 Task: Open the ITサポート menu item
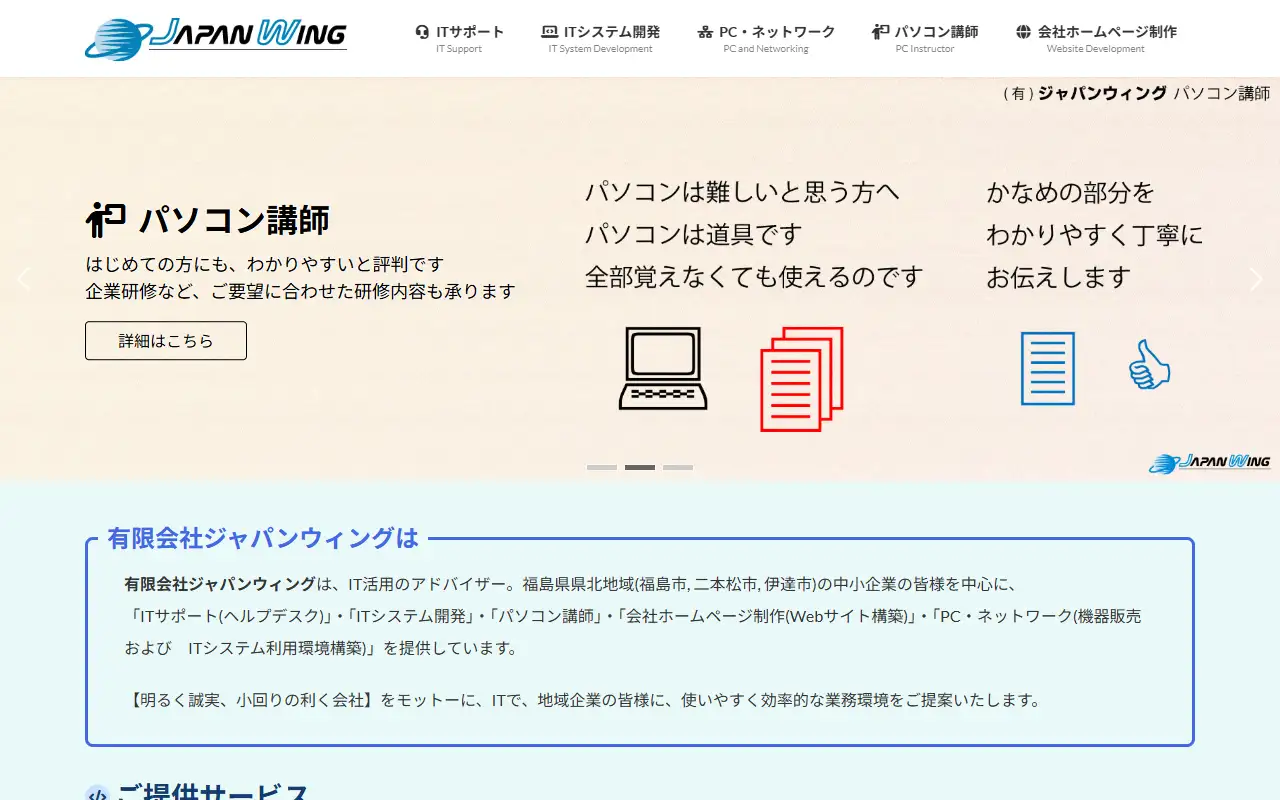pos(459,38)
